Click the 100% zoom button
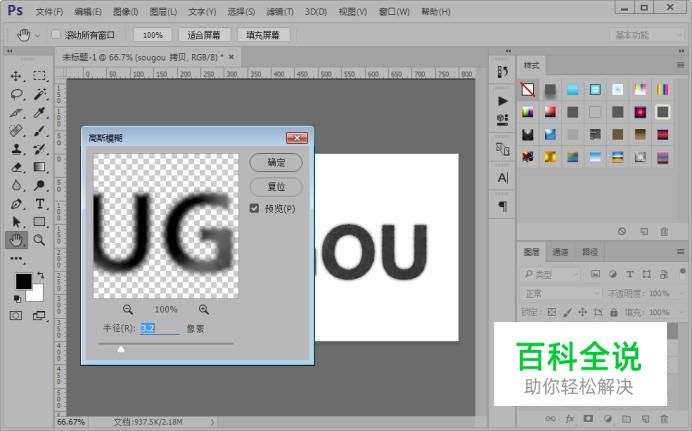Image resolution: width=692 pixels, height=431 pixels. pos(153,35)
